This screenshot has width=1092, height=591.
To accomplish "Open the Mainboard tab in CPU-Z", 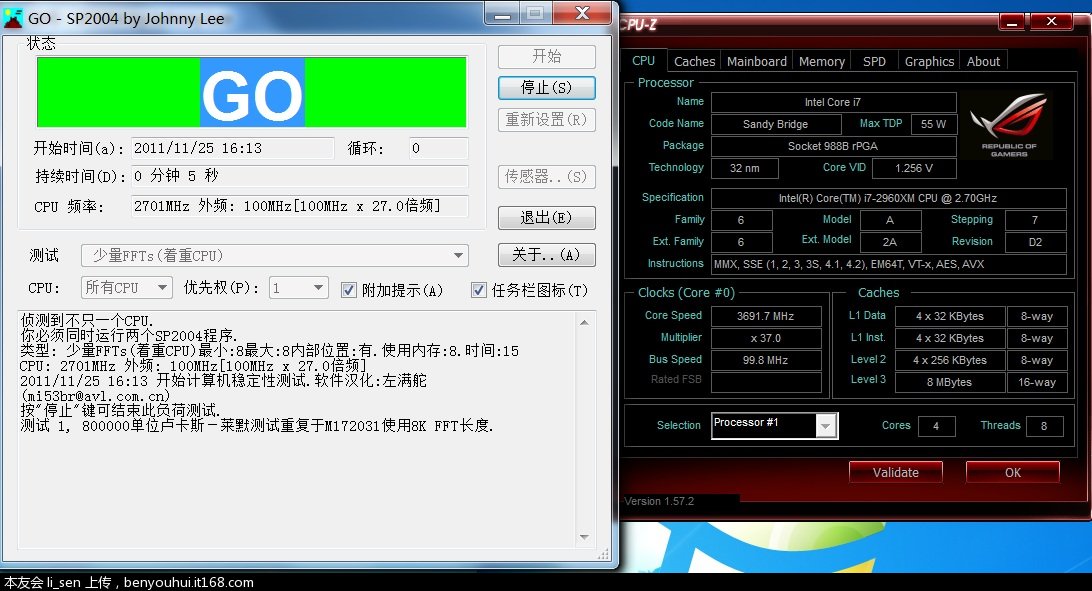I will point(757,61).
